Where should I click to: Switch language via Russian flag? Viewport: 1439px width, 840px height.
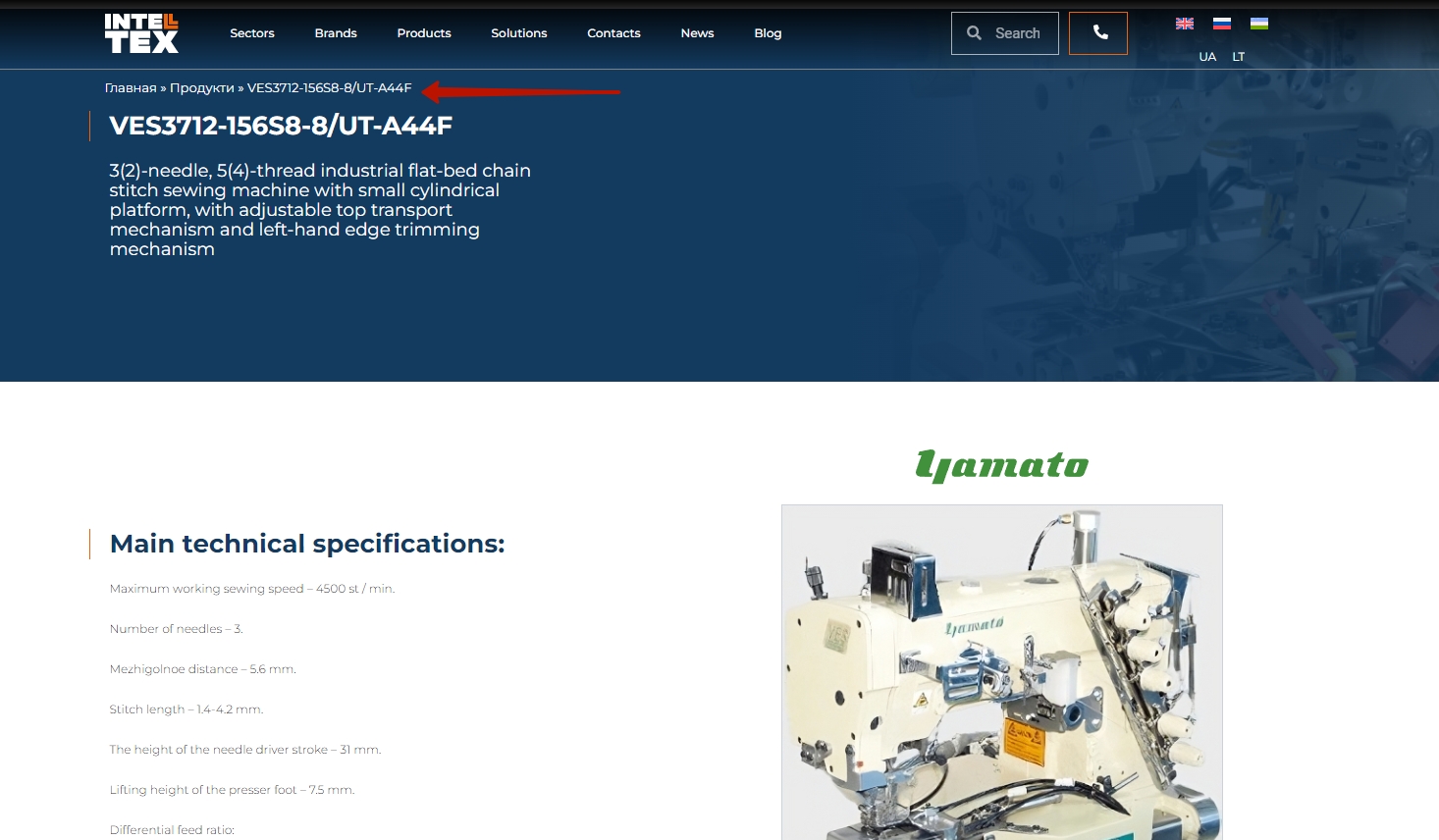(1222, 24)
